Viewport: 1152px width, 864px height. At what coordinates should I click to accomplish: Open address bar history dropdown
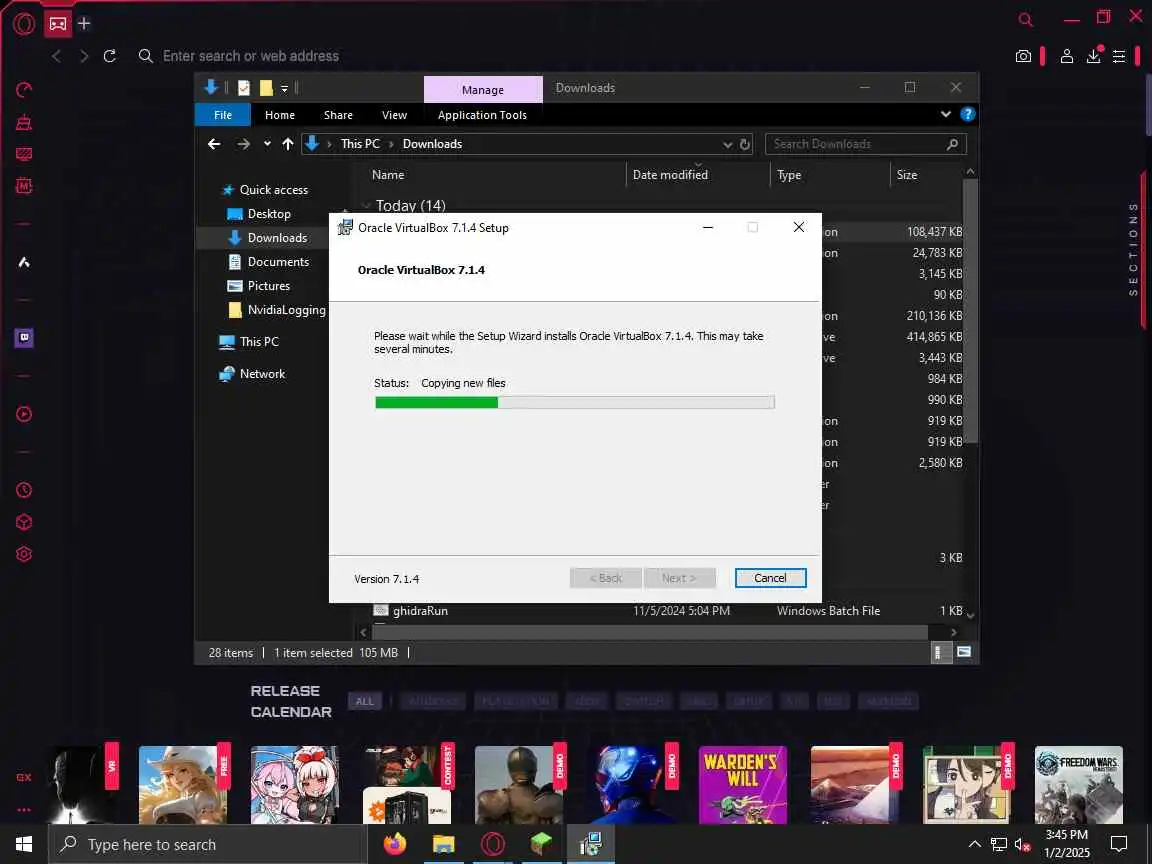pyautogui.click(x=727, y=145)
